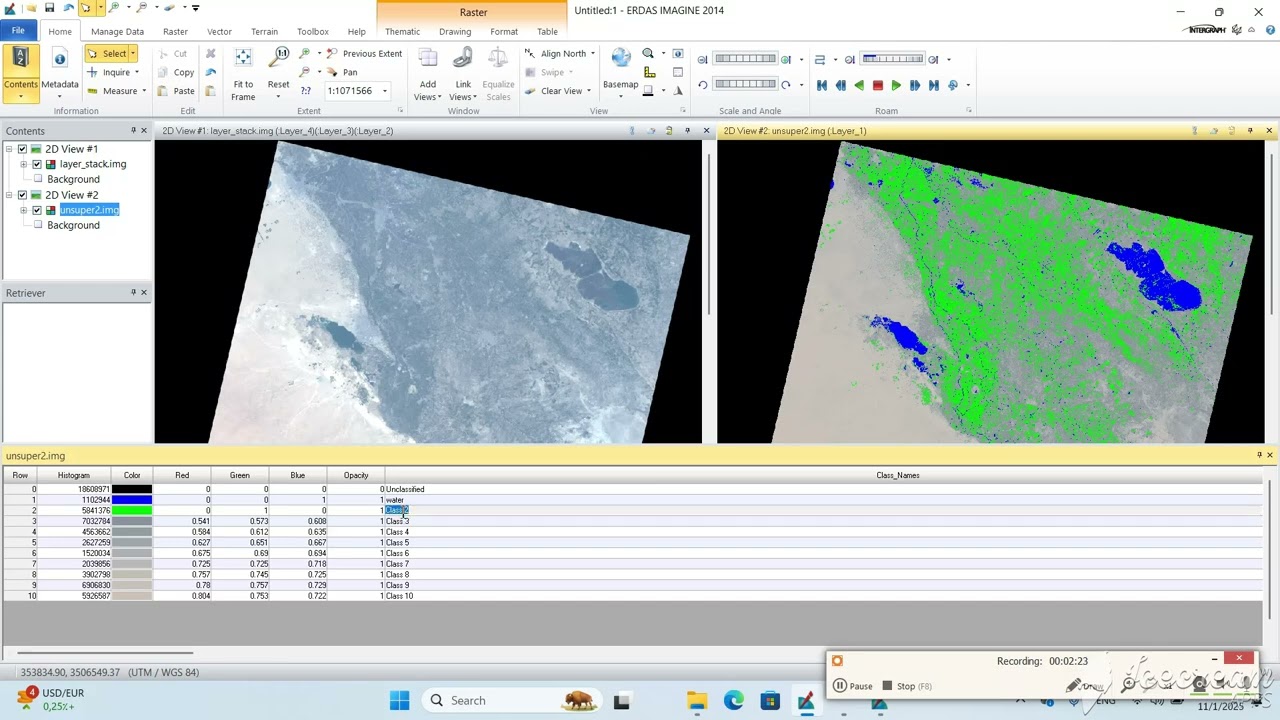Expand the Link Views dropdown arrow
Viewport: 1280px width, 720px height.
point(475,97)
